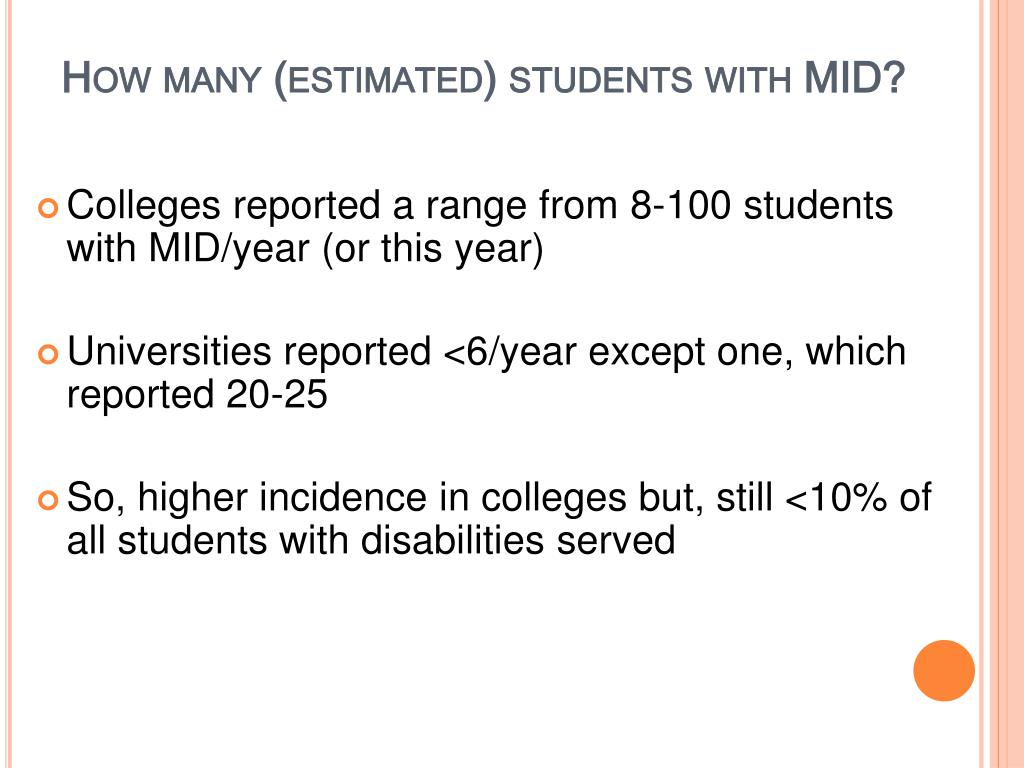Click the text 'with MID/year'
Image resolution: width=1024 pixels, height=768 pixels.
tap(188, 249)
